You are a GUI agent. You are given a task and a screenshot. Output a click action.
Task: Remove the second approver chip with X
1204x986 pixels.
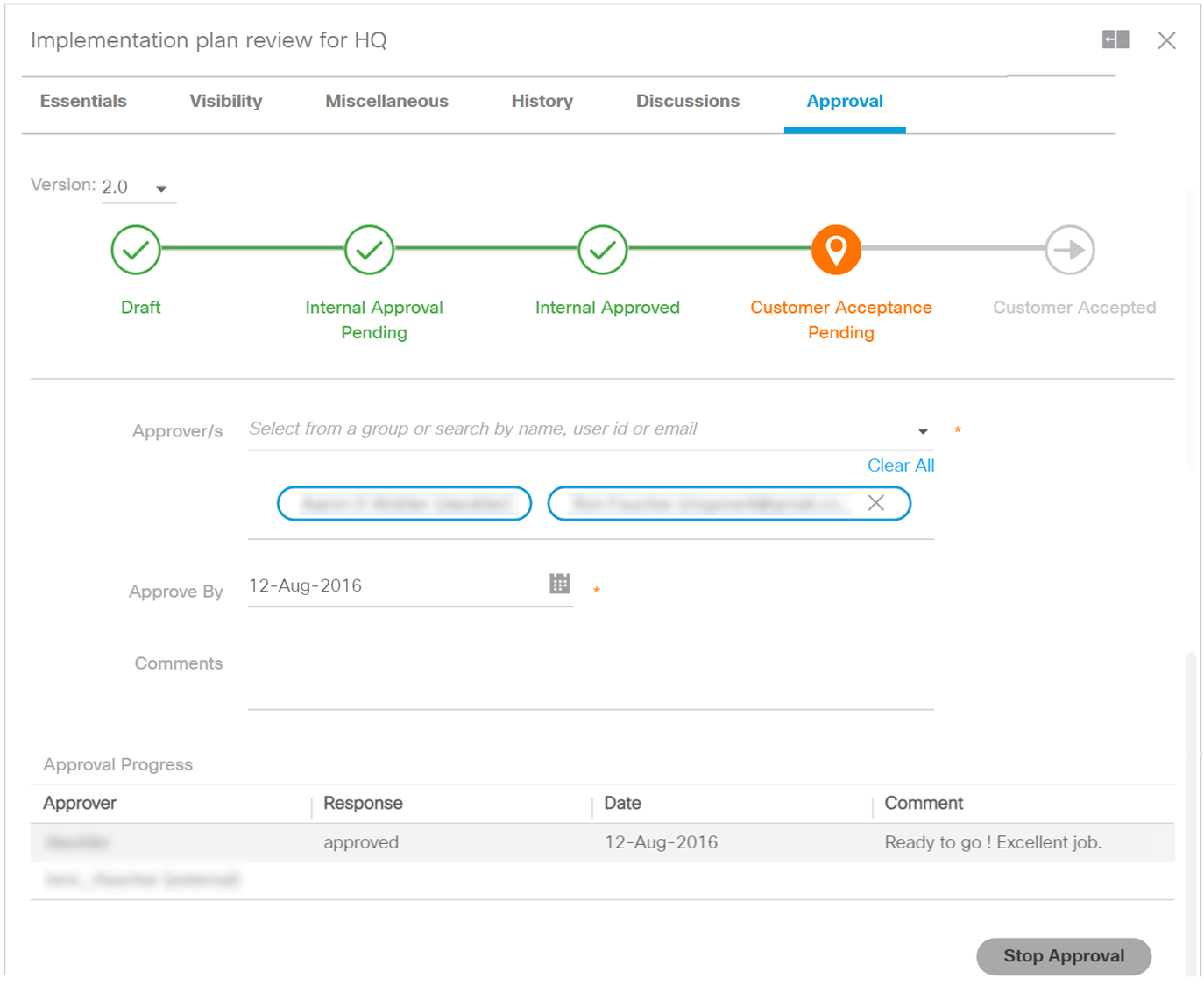pyautogui.click(x=876, y=503)
